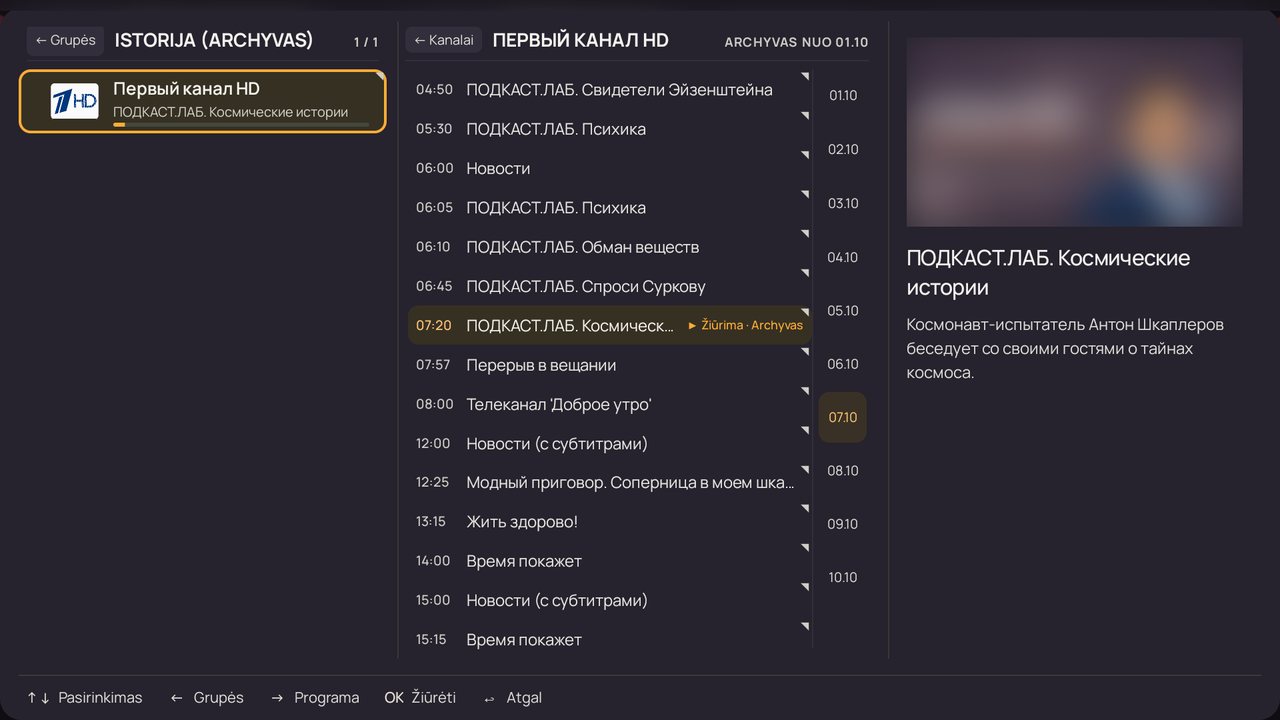This screenshot has height=720, width=1280.
Task: Click the Pasirinkimas up-down arrows hint
Action: tap(85, 698)
